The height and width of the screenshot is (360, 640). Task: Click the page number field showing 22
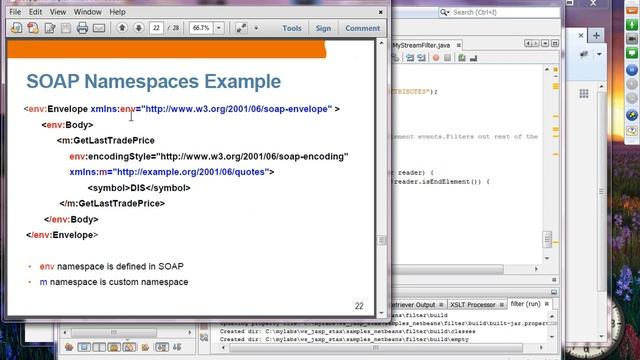click(156, 28)
